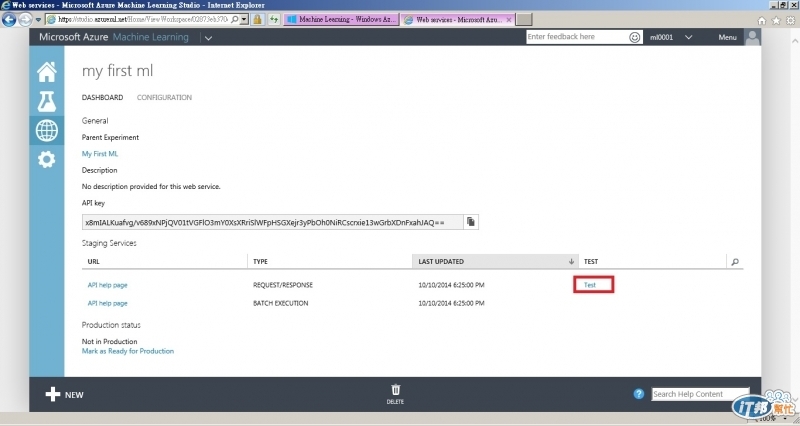The width and height of the screenshot is (800, 426).
Task: Open the user avatar icon
Action: (753, 37)
